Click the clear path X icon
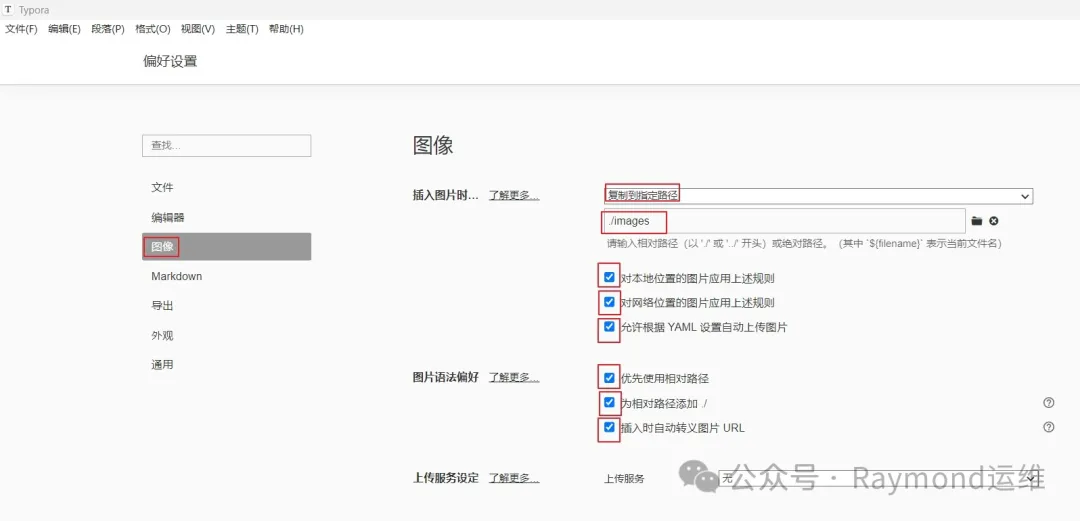This screenshot has height=521, width=1080. tap(994, 221)
